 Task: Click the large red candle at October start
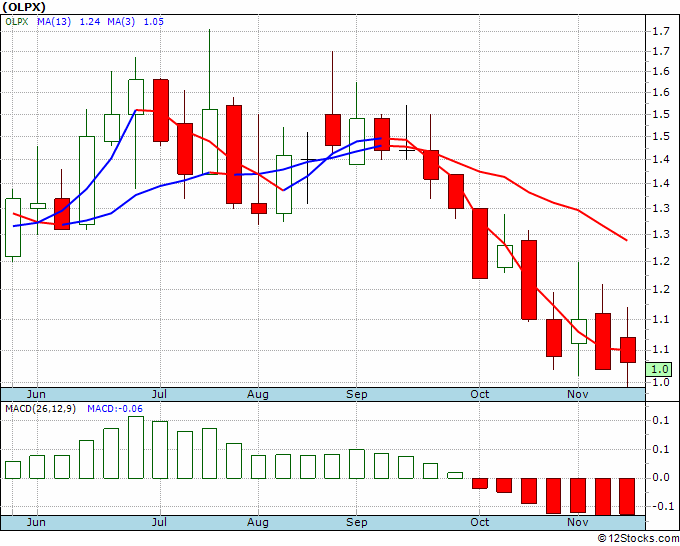(x=480, y=243)
